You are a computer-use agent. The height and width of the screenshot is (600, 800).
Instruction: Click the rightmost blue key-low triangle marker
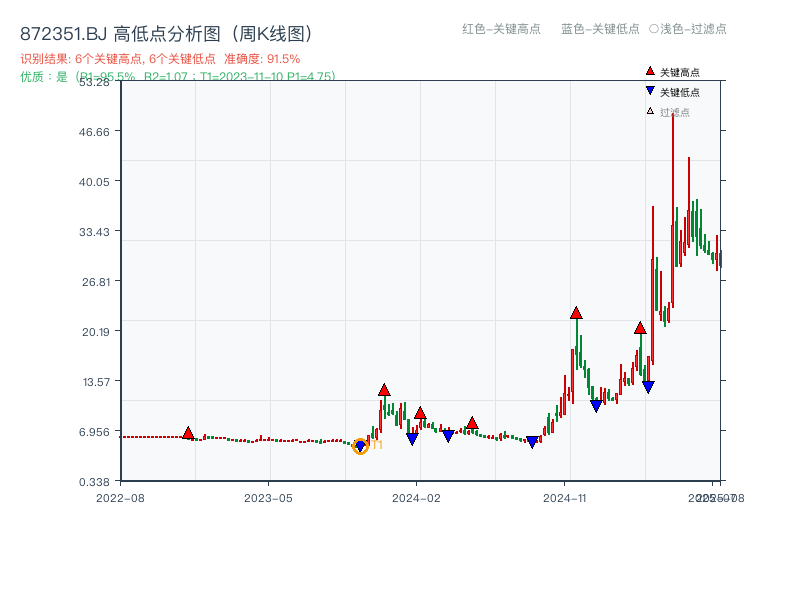tap(650, 386)
